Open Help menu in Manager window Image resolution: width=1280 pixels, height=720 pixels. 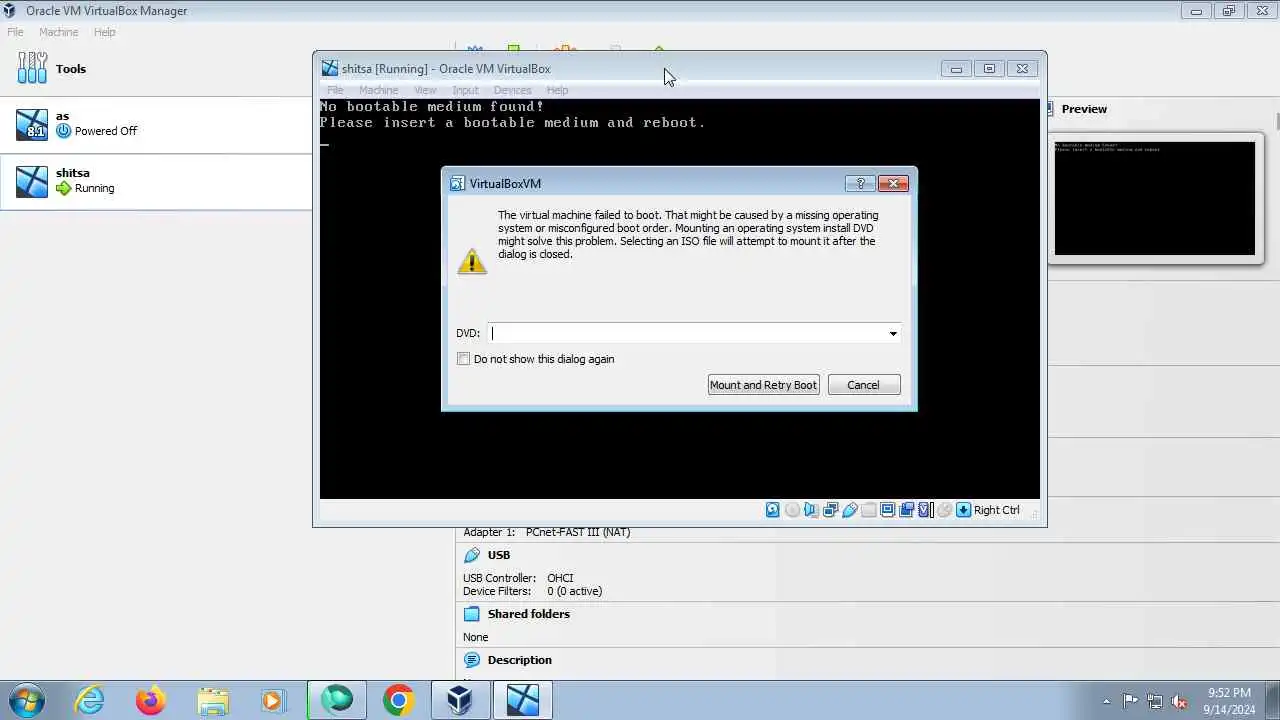tap(105, 32)
